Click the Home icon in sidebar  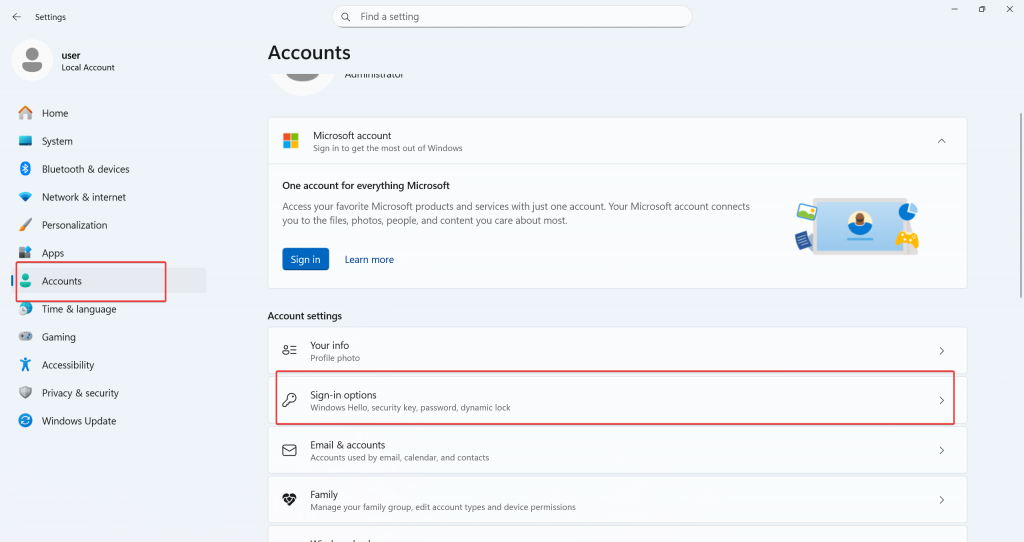pyautogui.click(x=25, y=113)
